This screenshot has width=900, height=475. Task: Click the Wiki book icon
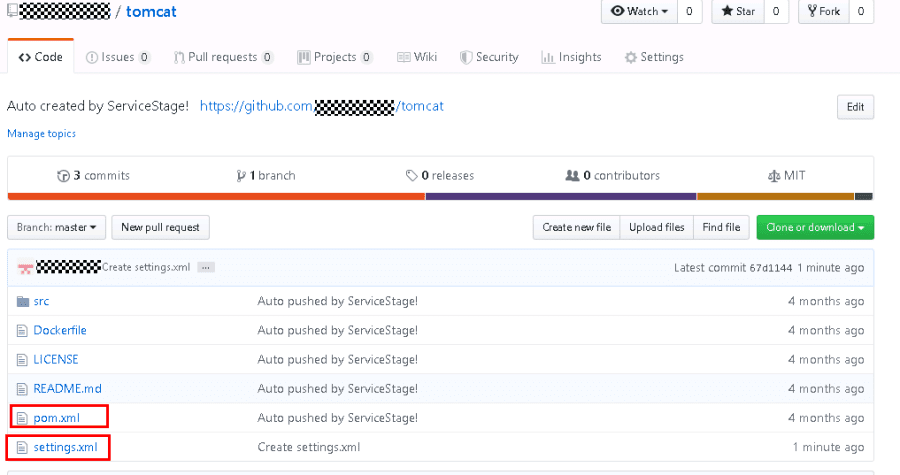point(404,57)
